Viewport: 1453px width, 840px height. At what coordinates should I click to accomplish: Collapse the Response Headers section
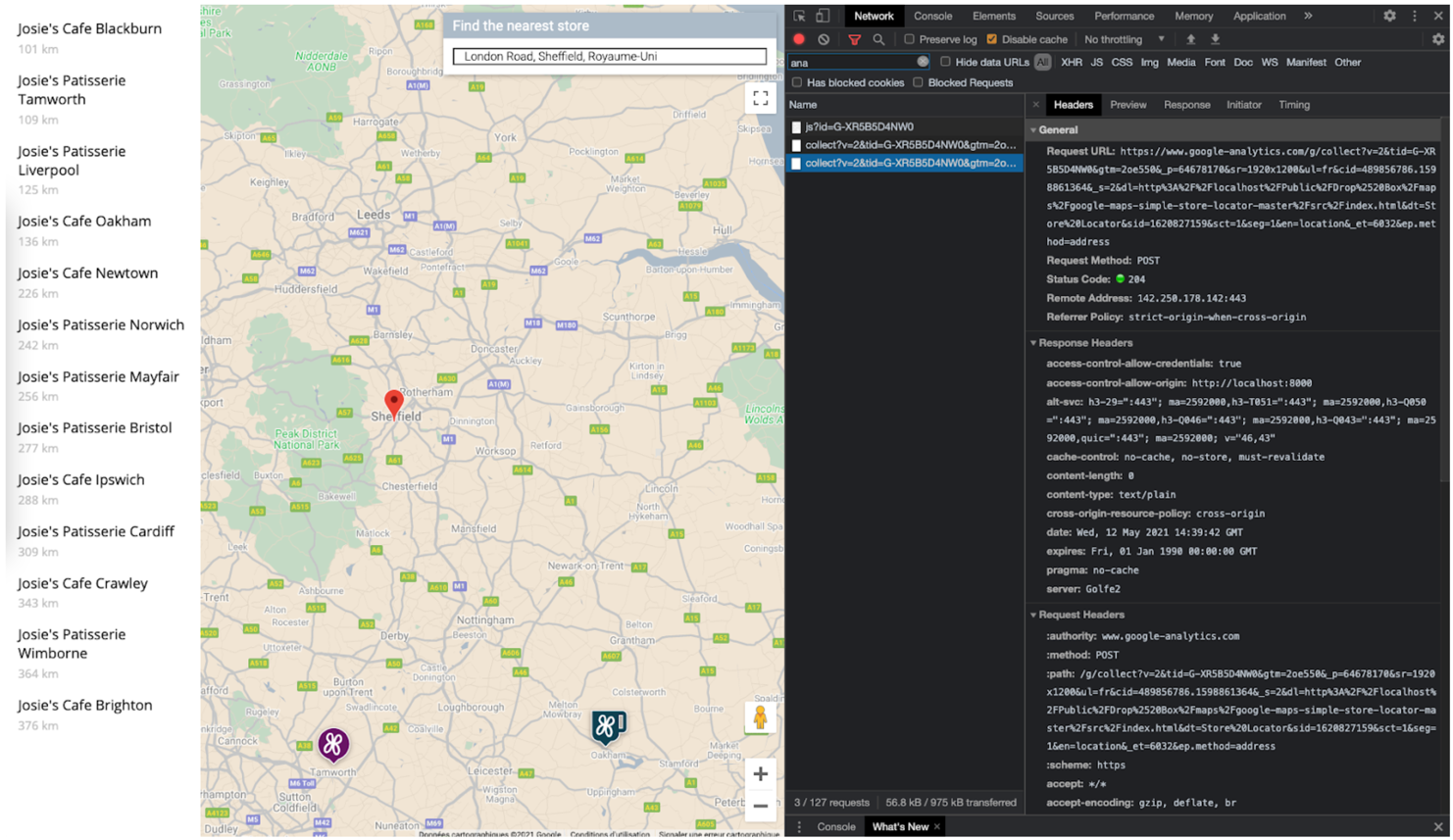[1033, 343]
